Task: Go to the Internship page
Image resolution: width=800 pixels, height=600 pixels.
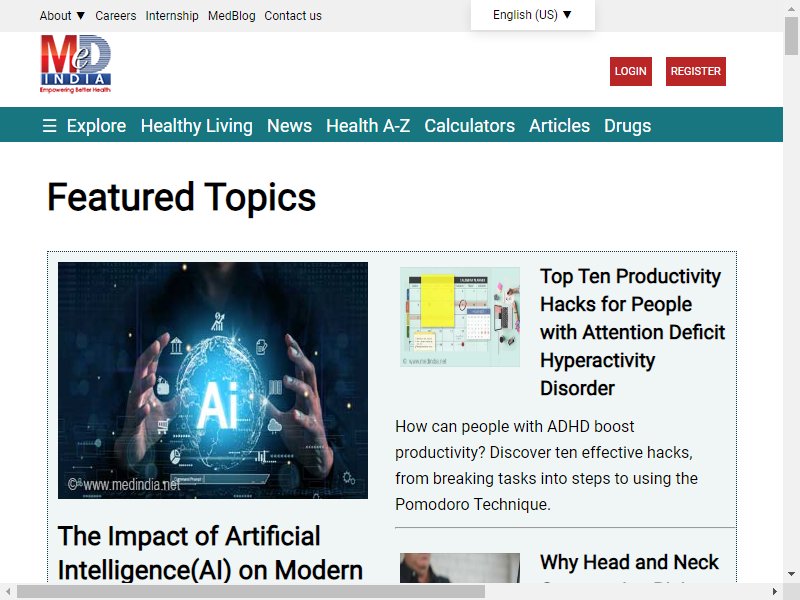Action: click(x=172, y=16)
